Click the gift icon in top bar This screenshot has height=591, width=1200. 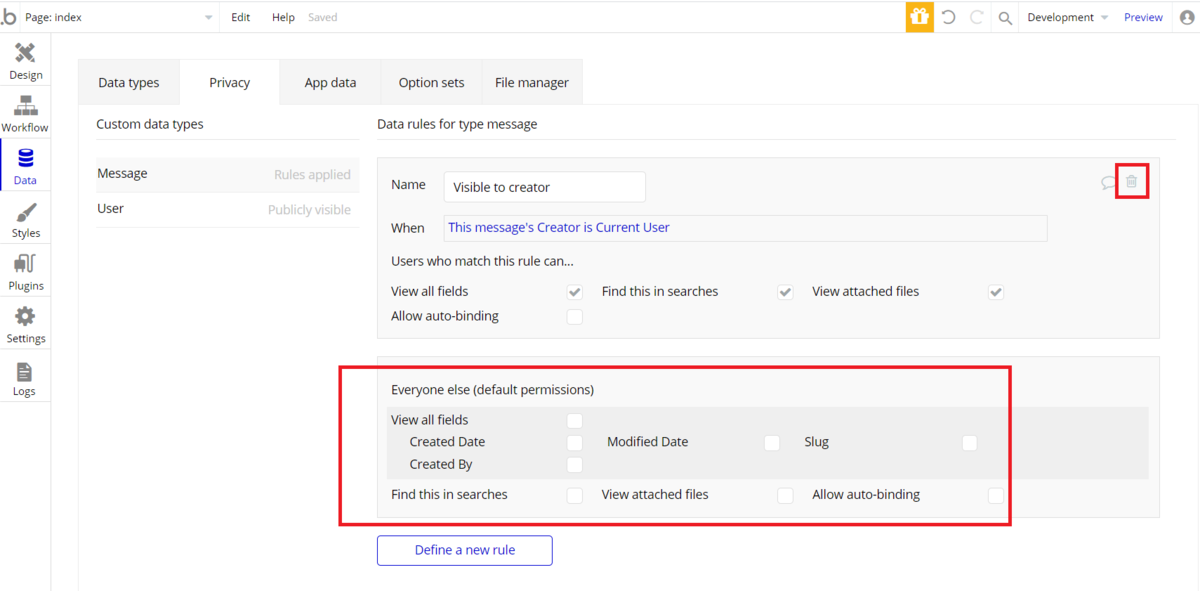pos(919,17)
